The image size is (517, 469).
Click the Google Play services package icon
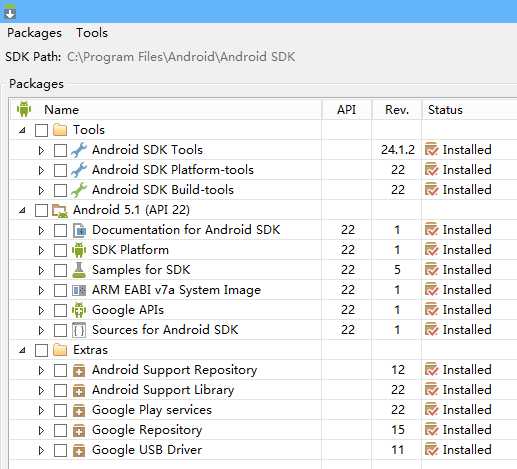(x=79, y=410)
